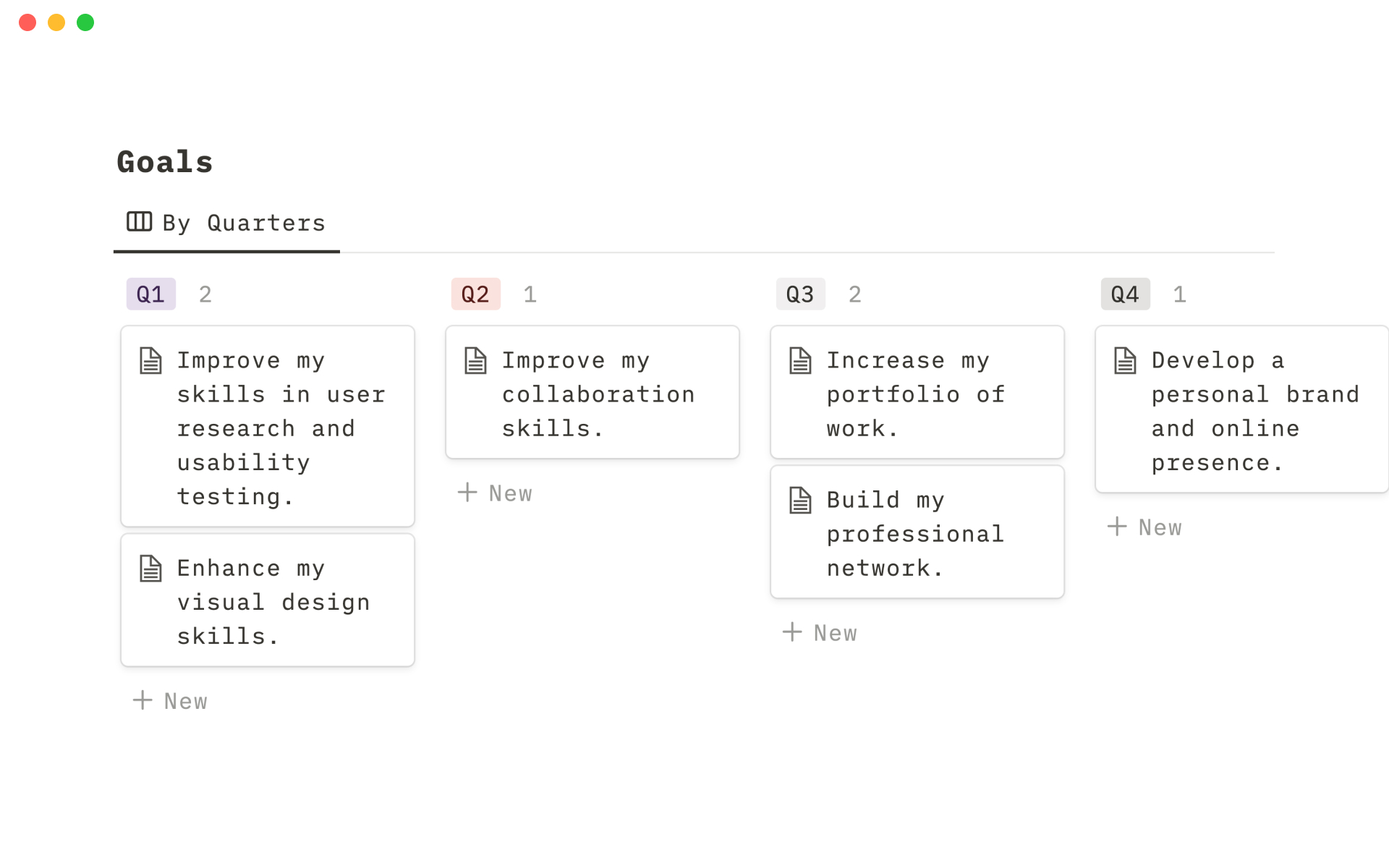Click page icon on personal brand card

point(1125,360)
